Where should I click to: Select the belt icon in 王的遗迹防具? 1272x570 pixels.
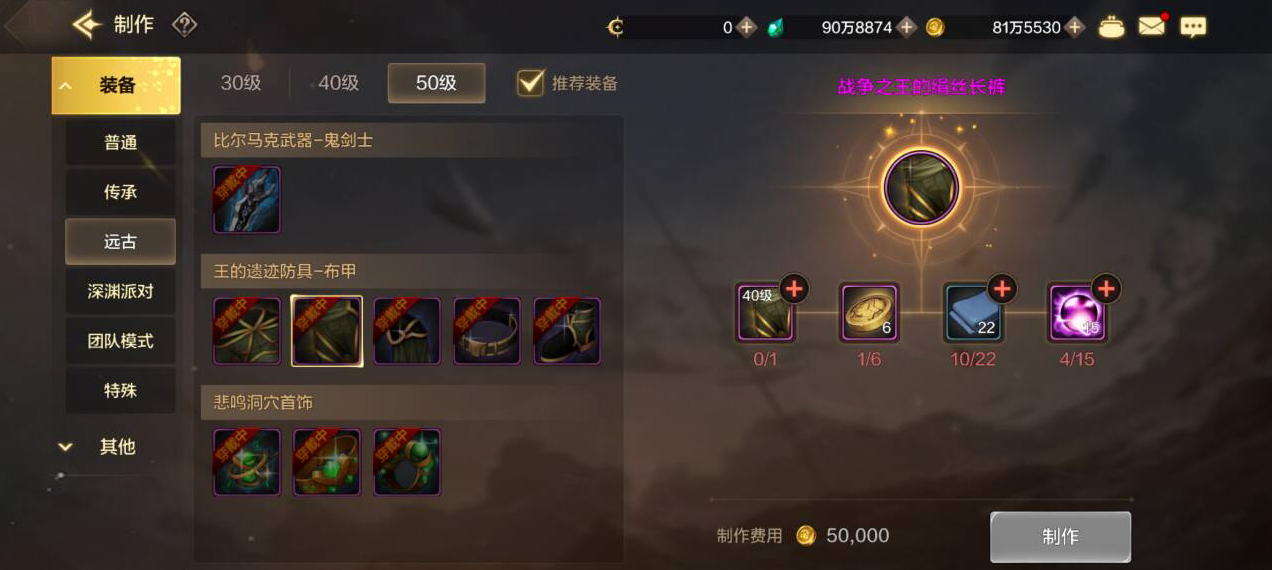tap(487, 331)
